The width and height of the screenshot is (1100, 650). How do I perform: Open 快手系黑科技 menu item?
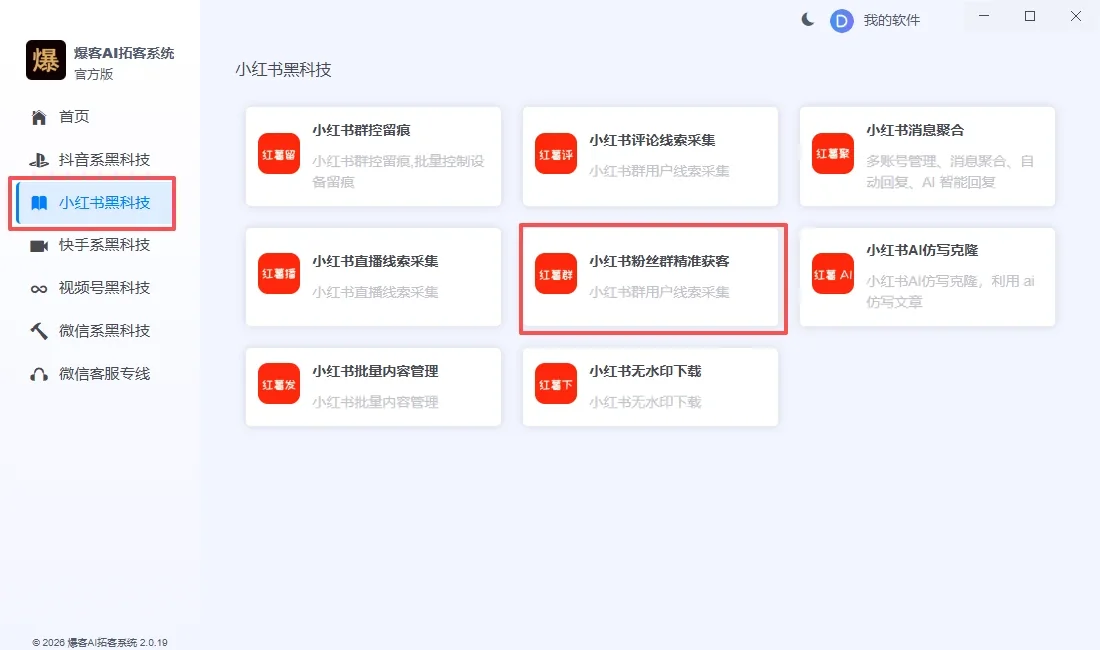click(105, 245)
